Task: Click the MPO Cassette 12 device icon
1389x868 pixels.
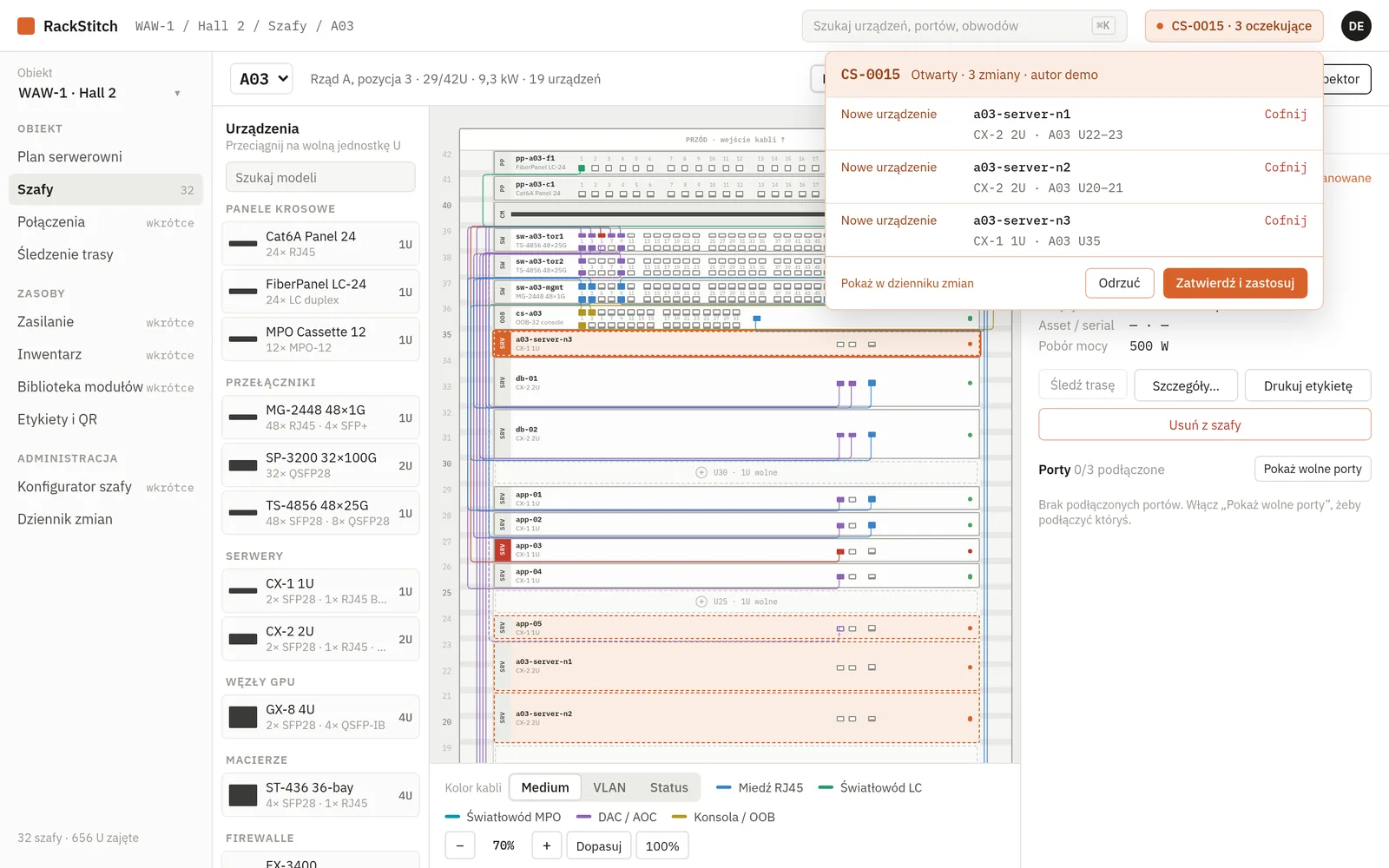Action: pyautogui.click(x=243, y=339)
